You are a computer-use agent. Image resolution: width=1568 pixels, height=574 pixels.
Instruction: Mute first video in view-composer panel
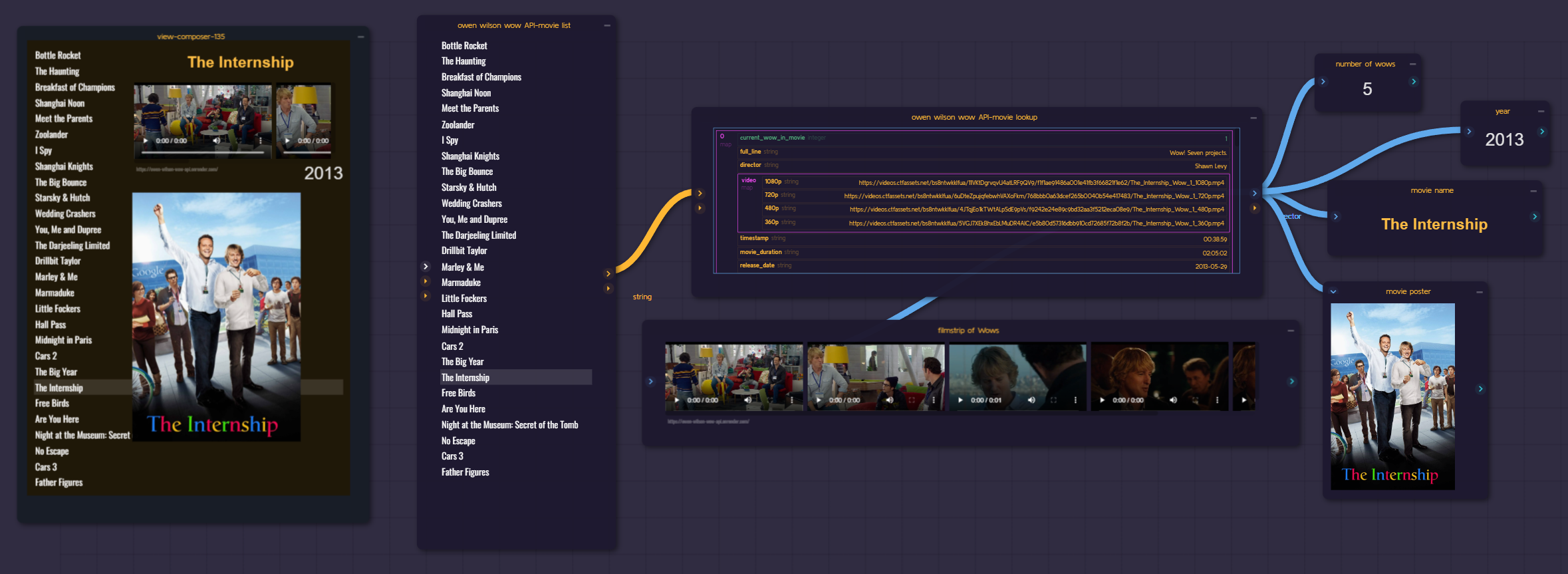point(216,141)
